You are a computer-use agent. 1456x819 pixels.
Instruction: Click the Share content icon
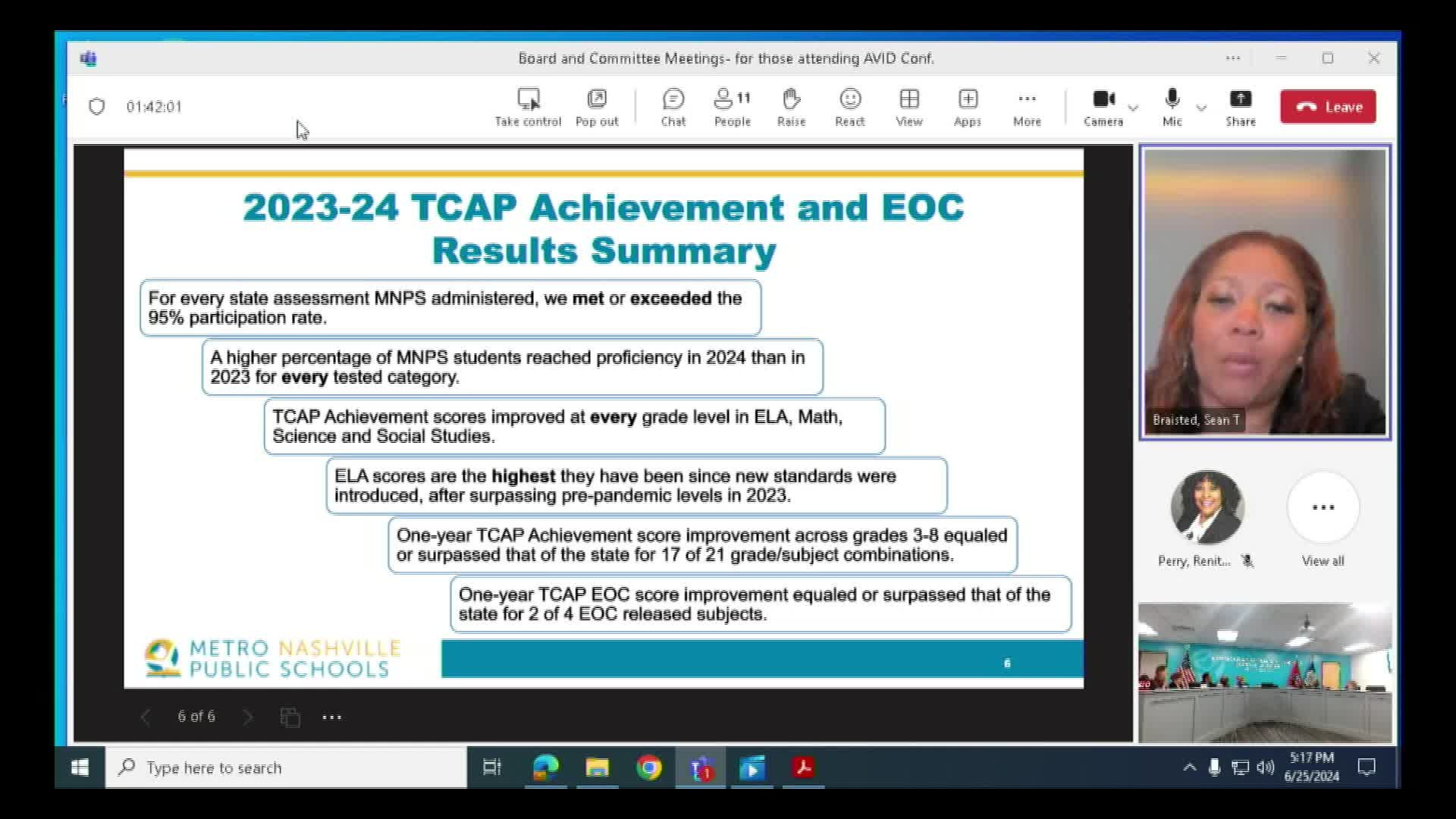[1241, 107]
